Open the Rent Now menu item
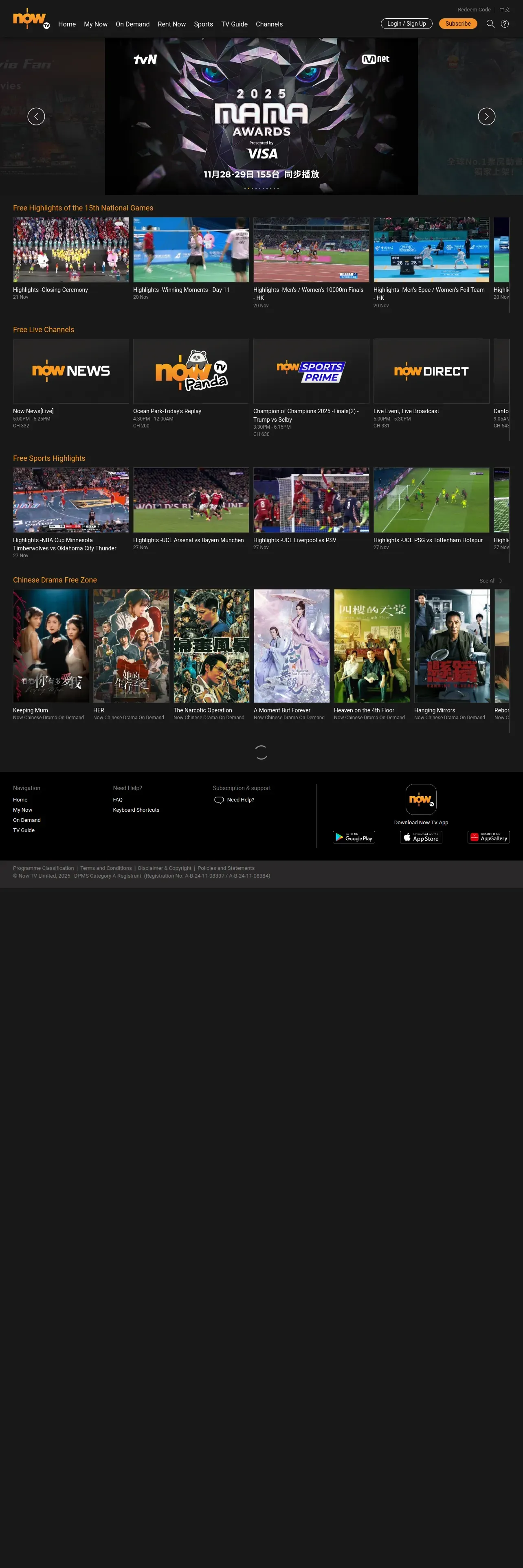The height and width of the screenshot is (1568, 523). 172,24
